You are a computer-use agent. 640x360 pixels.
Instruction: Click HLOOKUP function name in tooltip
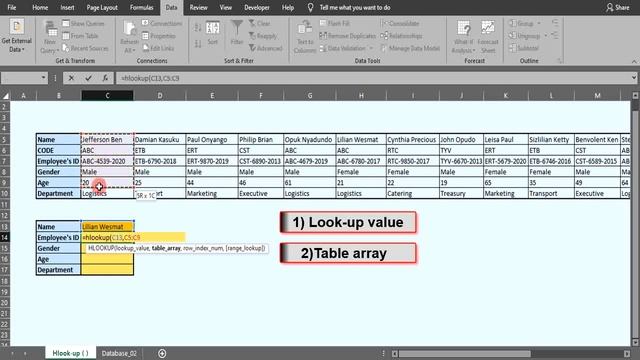tap(101, 248)
